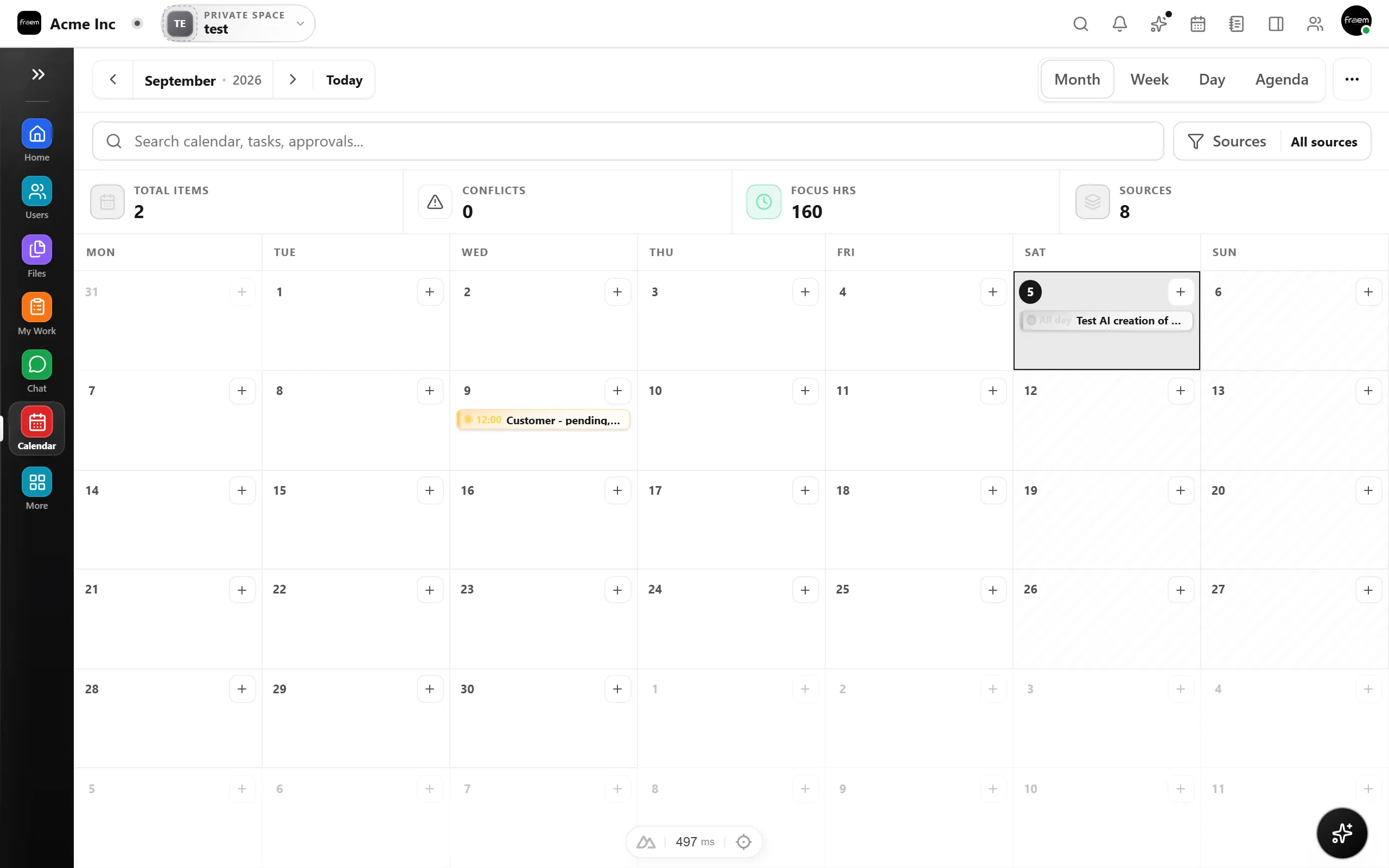Click the notes list icon in top bar
The image size is (1389, 868).
tap(1237, 23)
